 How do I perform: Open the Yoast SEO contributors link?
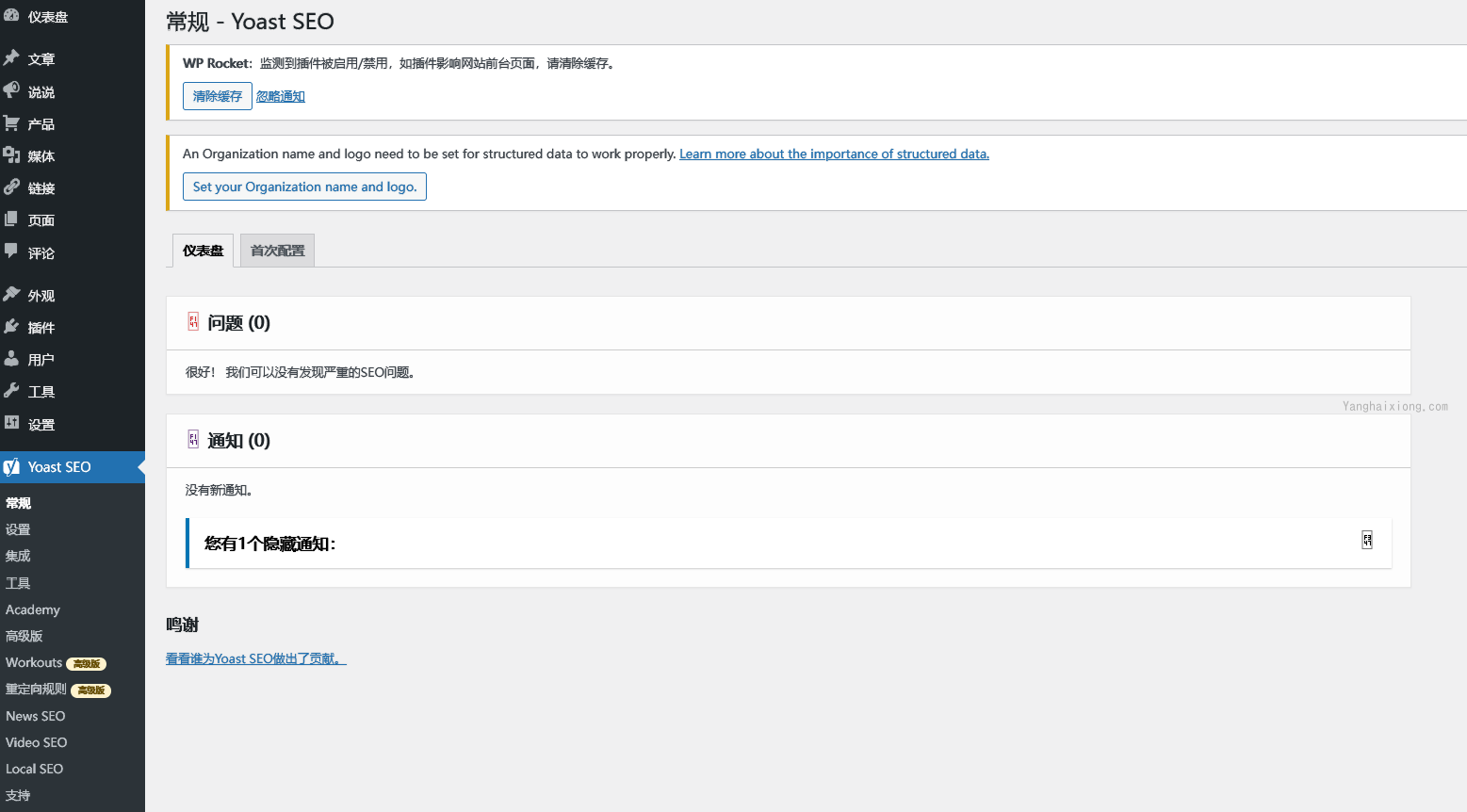pos(256,658)
